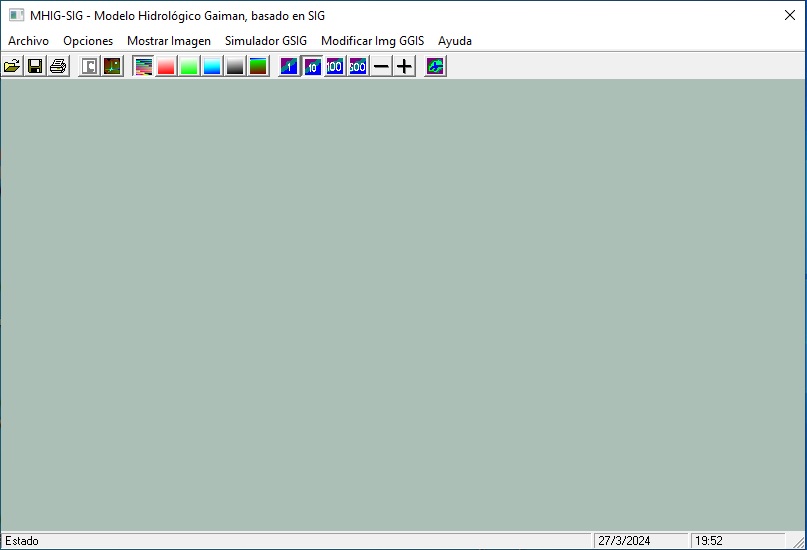
Task: Click the Estado status bar text
Action: [x=22, y=541]
